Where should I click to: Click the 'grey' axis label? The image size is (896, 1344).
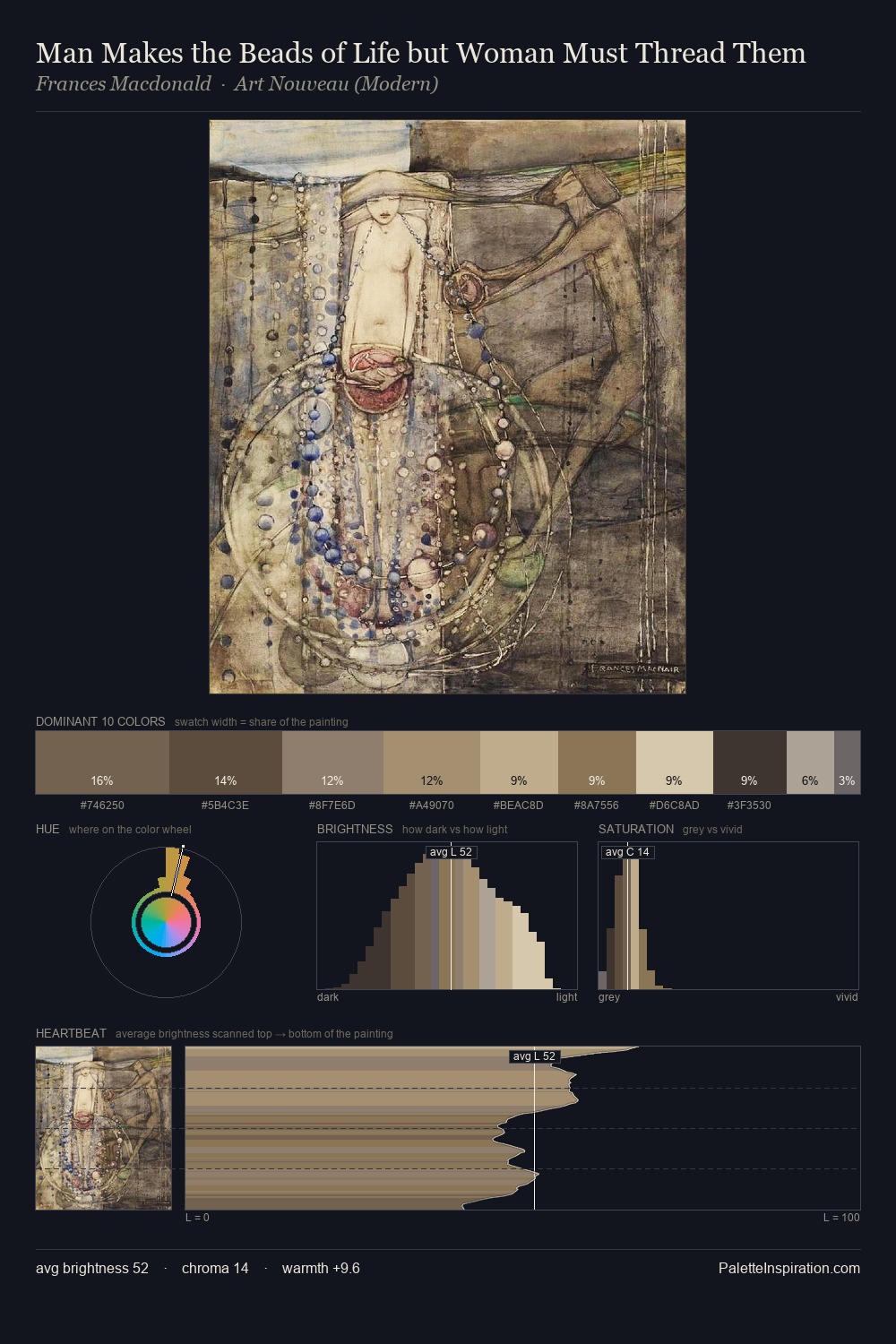[x=609, y=997]
